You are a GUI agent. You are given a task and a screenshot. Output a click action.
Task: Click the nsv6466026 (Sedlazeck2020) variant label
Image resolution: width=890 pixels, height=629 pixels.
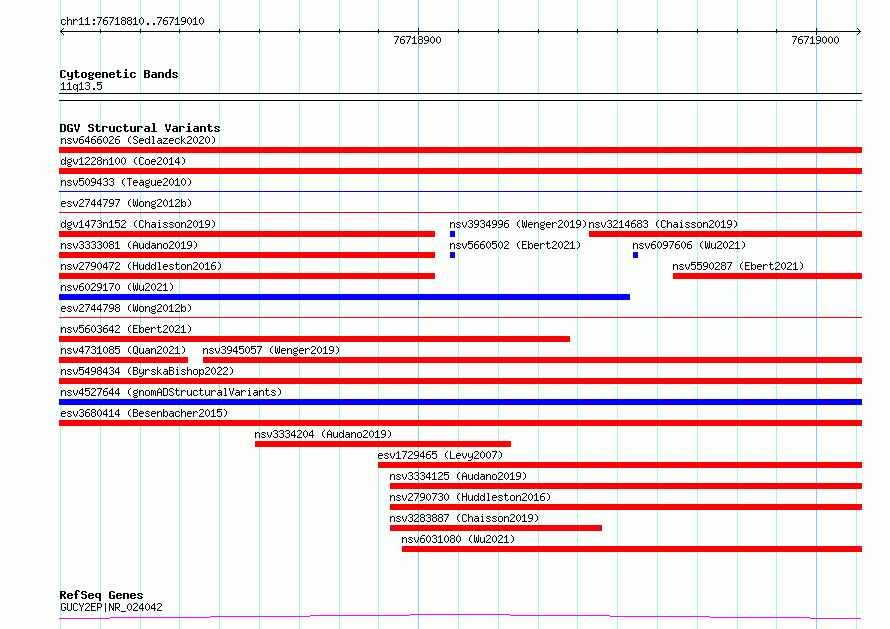tap(138, 140)
